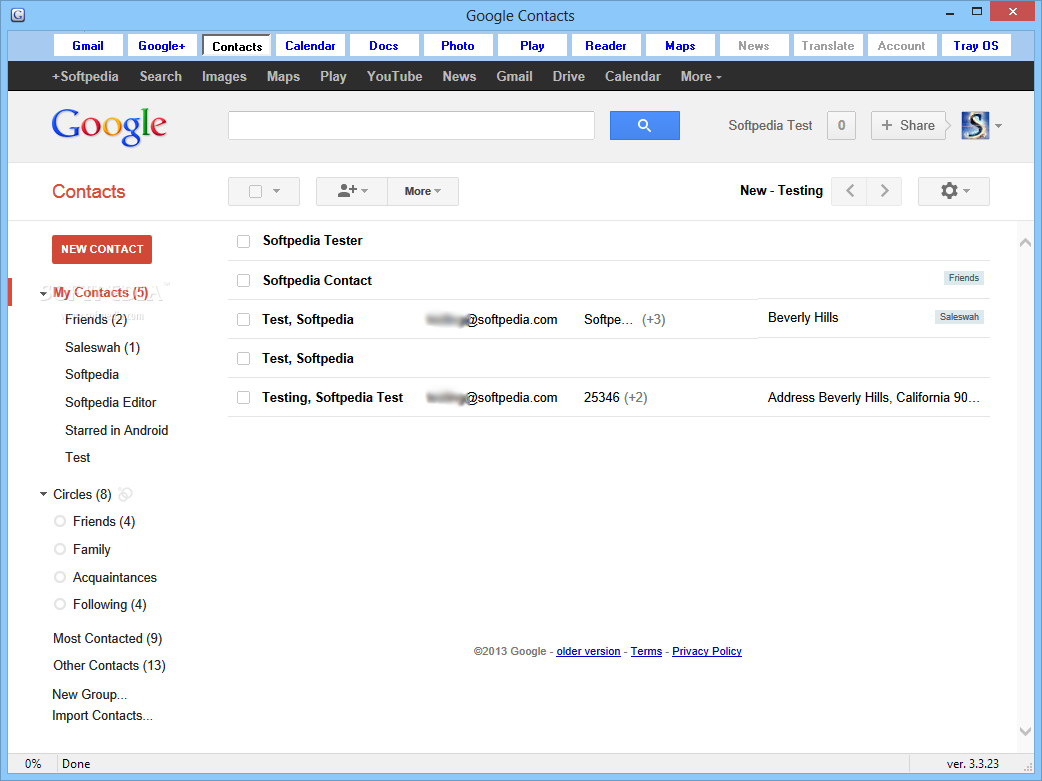
Task: Open the Photo tab
Action: click(x=458, y=46)
